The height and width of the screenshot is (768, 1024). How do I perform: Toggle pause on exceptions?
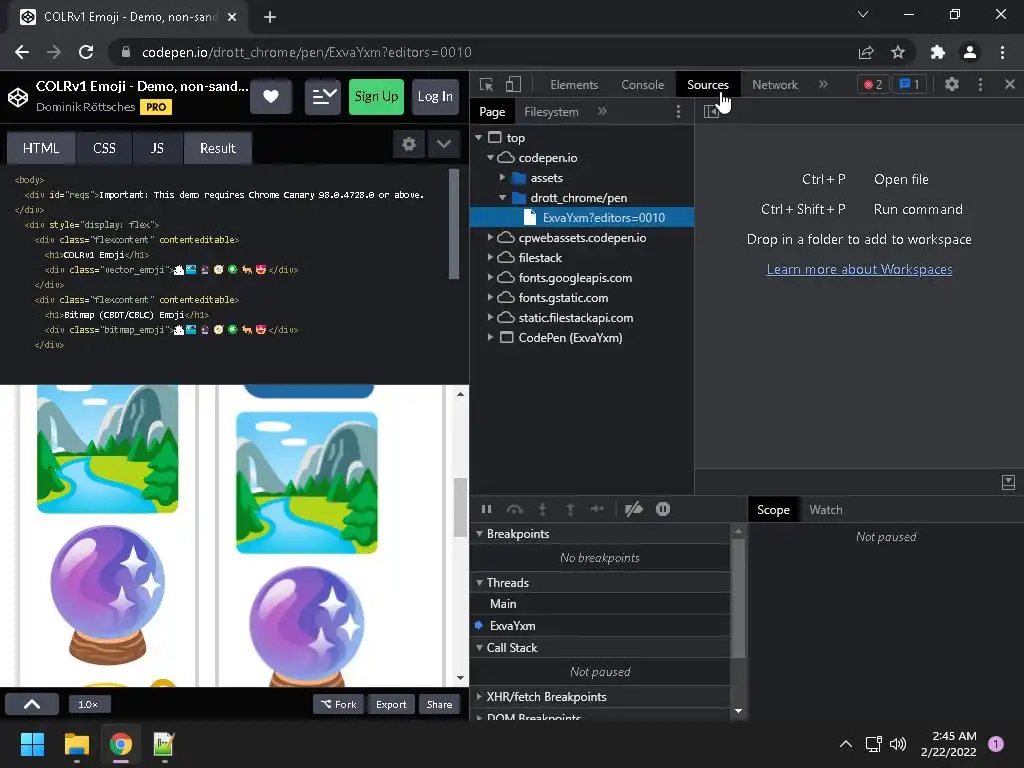pyautogui.click(x=663, y=509)
